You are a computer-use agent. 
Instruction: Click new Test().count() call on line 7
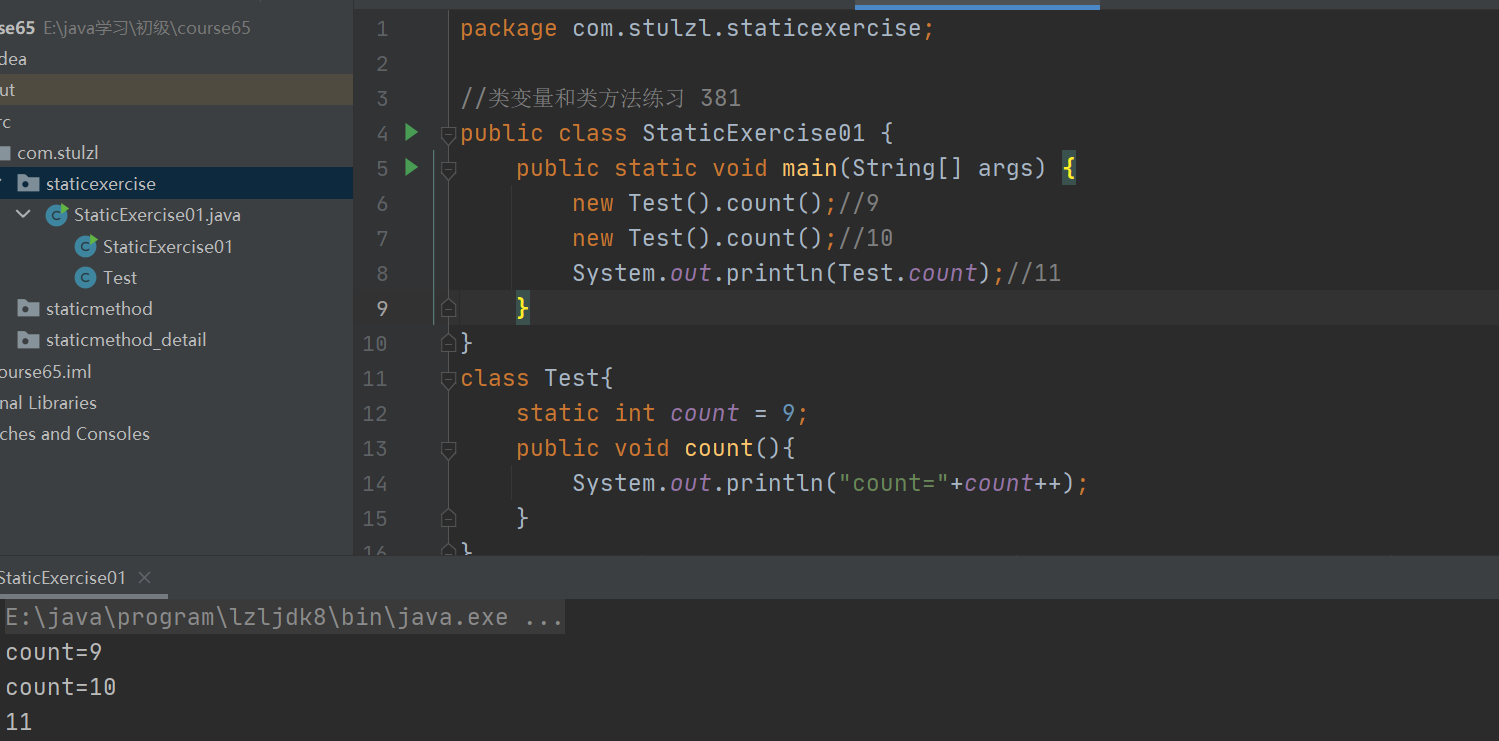704,238
